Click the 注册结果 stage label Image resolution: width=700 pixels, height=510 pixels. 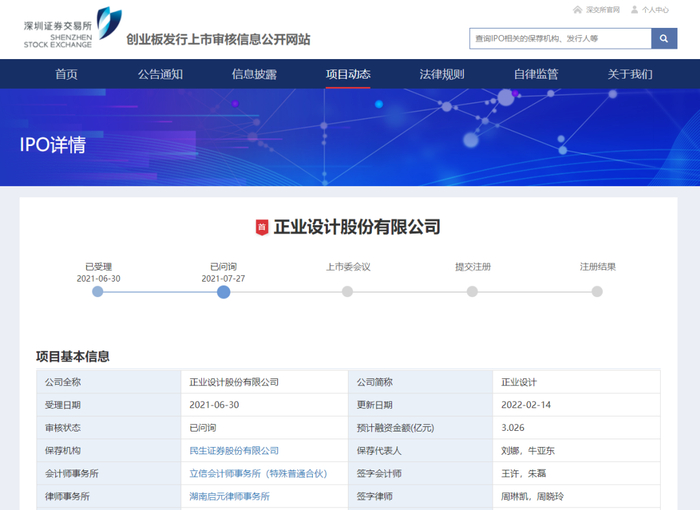[598, 267]
